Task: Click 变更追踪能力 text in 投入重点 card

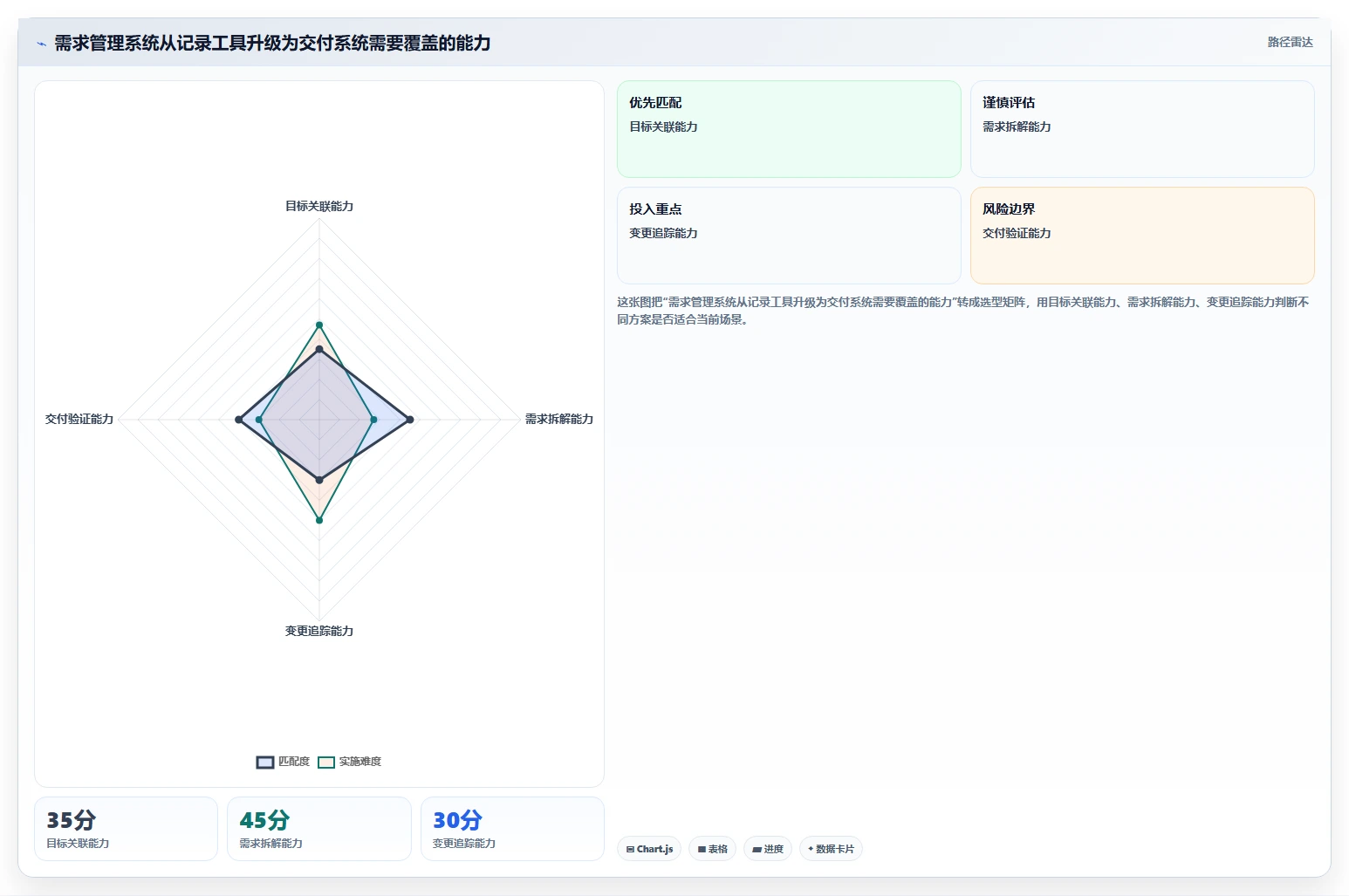Action: (x=663, y=234)
